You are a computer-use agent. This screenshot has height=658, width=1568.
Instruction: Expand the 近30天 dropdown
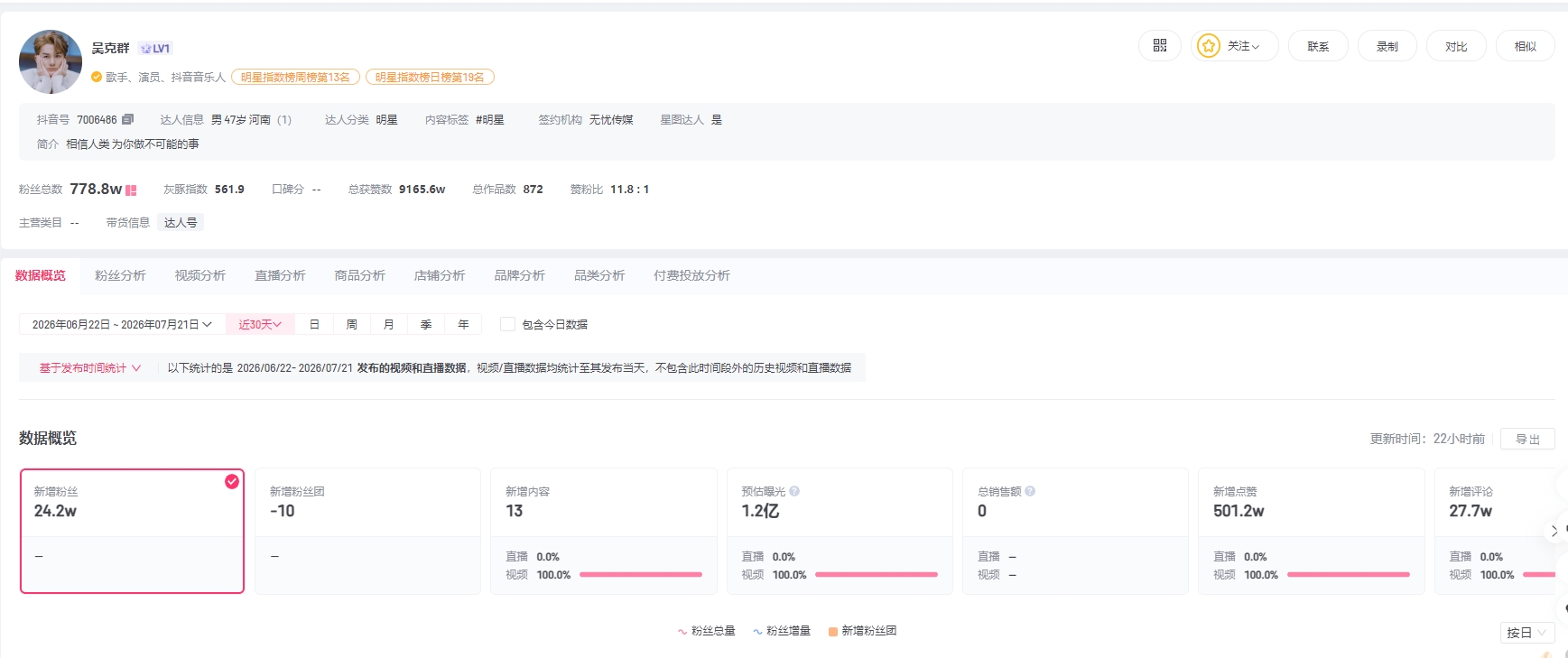(x=260, y=324)
